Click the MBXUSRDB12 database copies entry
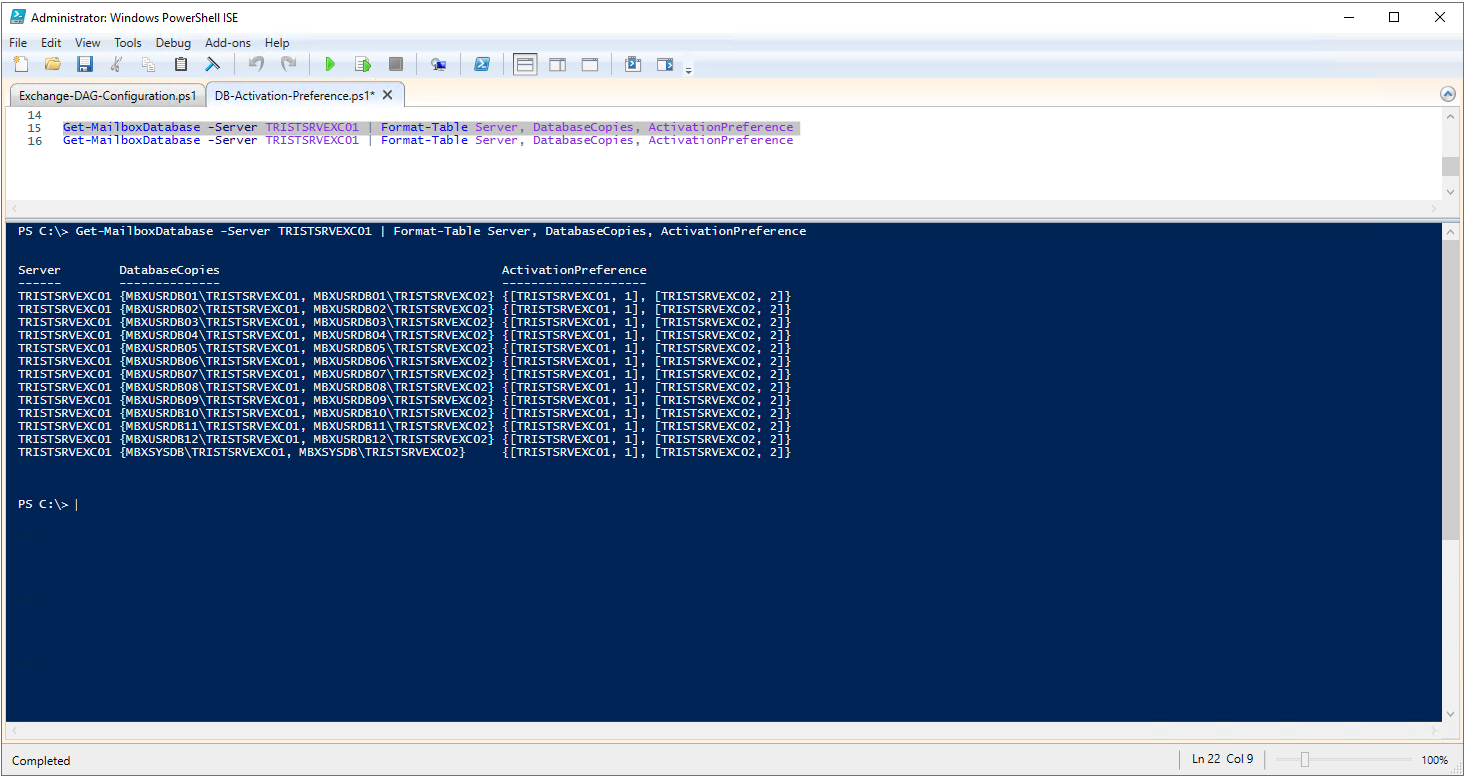Viewport: 1465px width, 776px height. tap(306, 439)
